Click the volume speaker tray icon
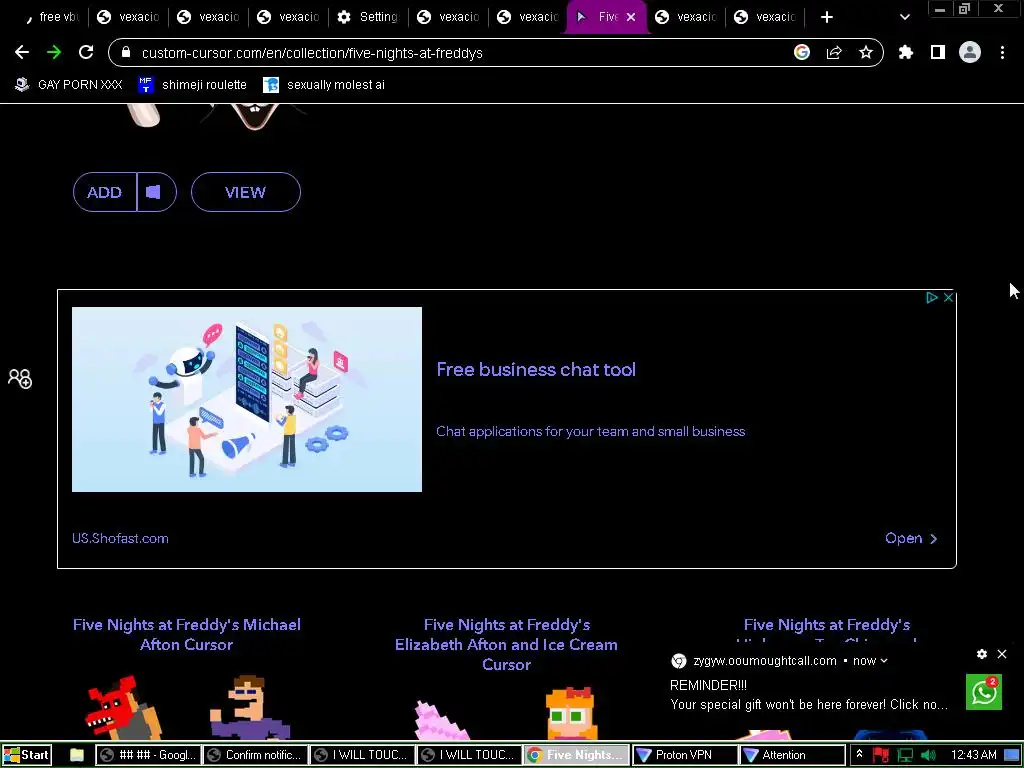Screen dimensions: 1024x768 point(927,755)
